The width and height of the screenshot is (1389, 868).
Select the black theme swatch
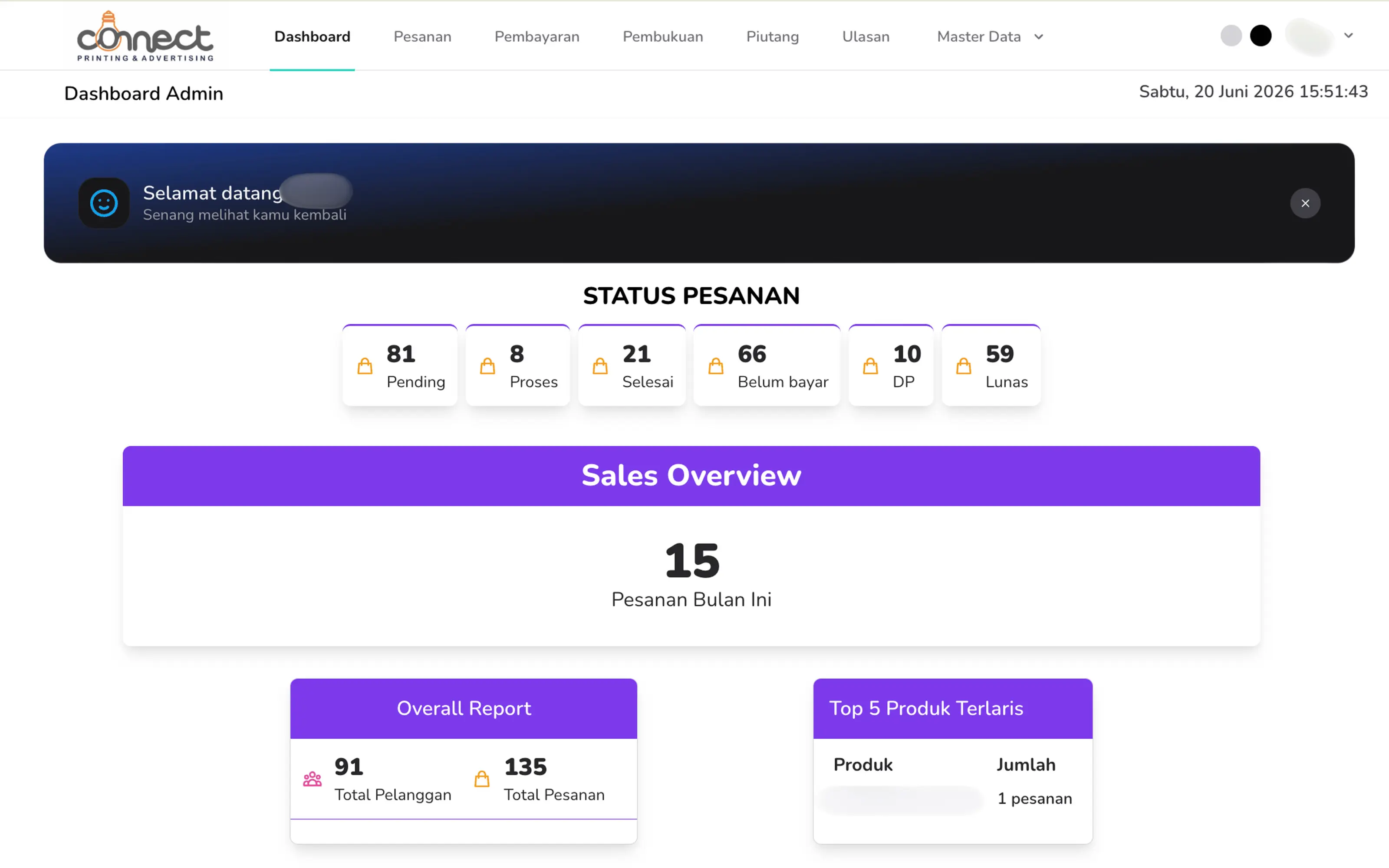pos(1261,36)
